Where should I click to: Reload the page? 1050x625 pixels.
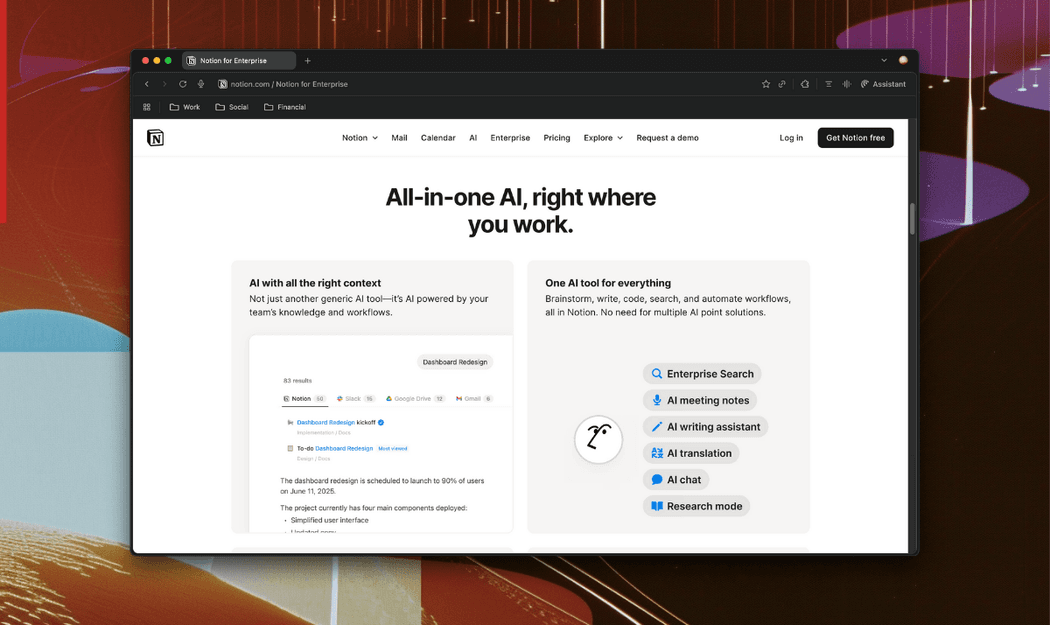point(182,84)
